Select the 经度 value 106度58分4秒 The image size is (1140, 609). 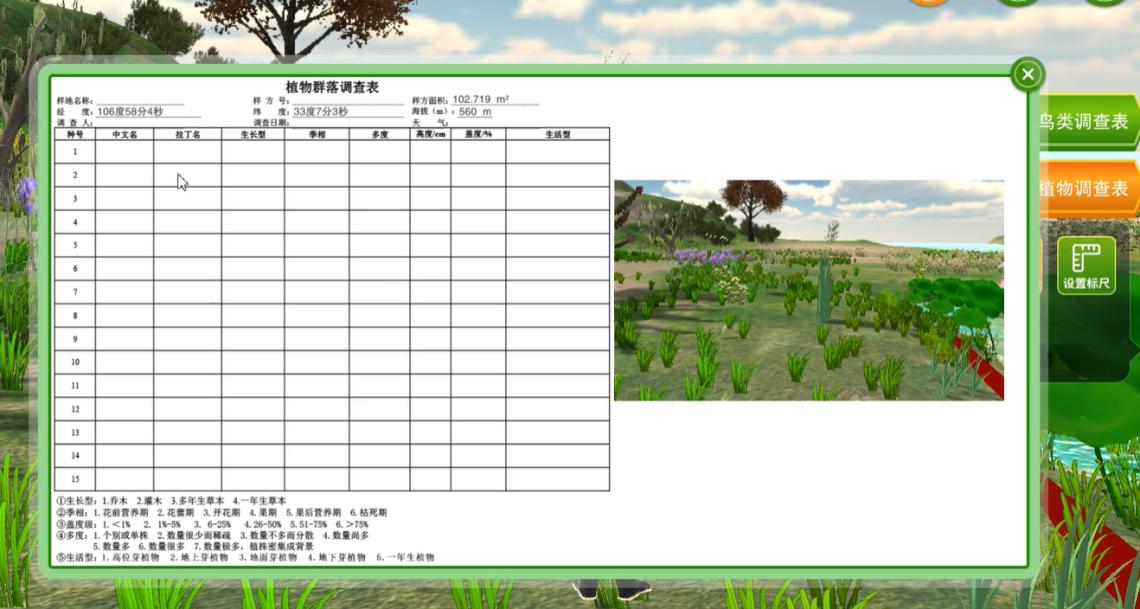pos(129,112)
